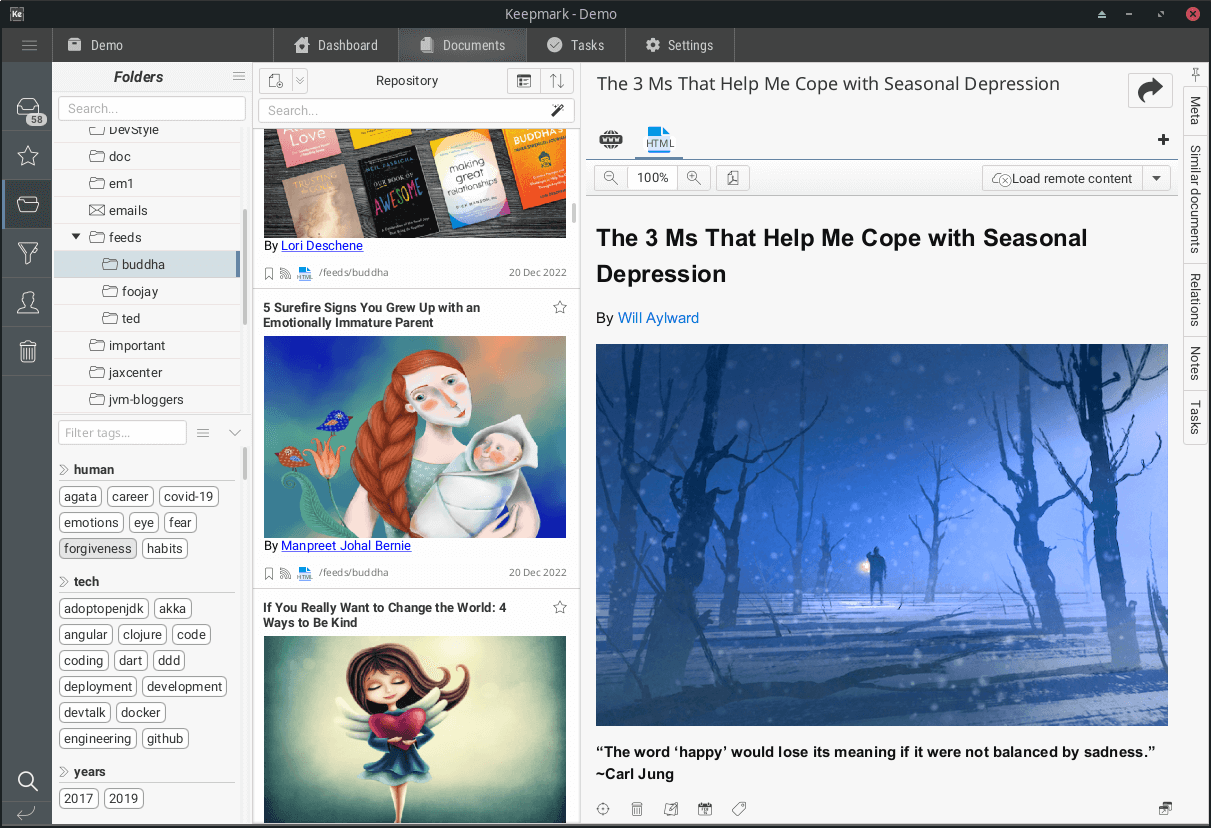The height and width of the screenshot is (828, 1211).
Task: Open the inbox icon with 58 badge
Action: point(28,110)
